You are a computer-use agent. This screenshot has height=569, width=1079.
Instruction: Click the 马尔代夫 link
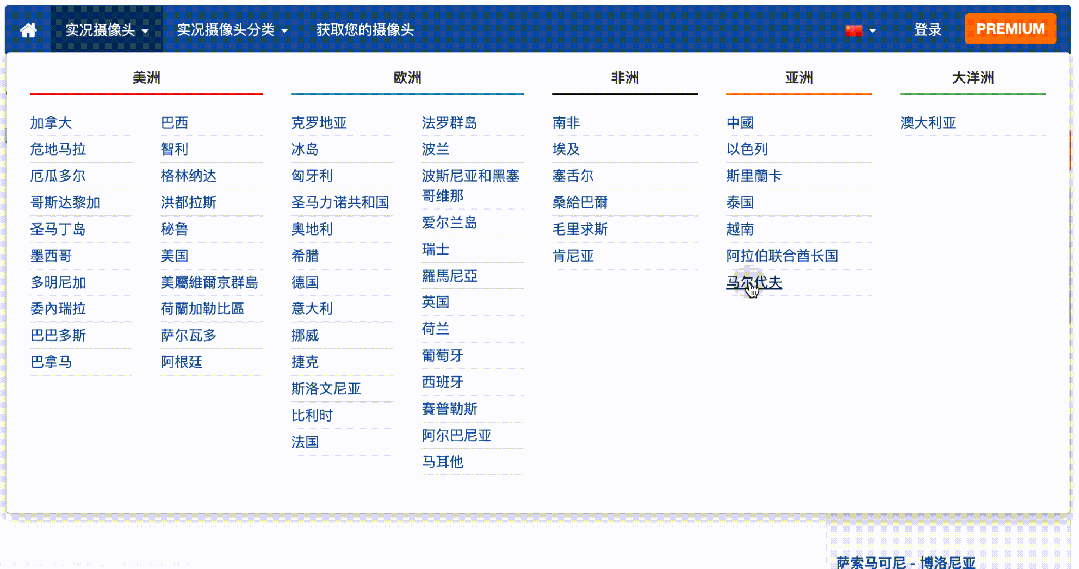[x=754, y=282]
